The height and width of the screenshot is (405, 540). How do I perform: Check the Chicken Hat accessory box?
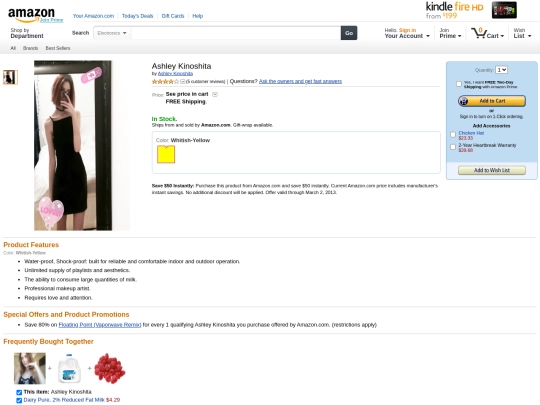pos(453,135)
